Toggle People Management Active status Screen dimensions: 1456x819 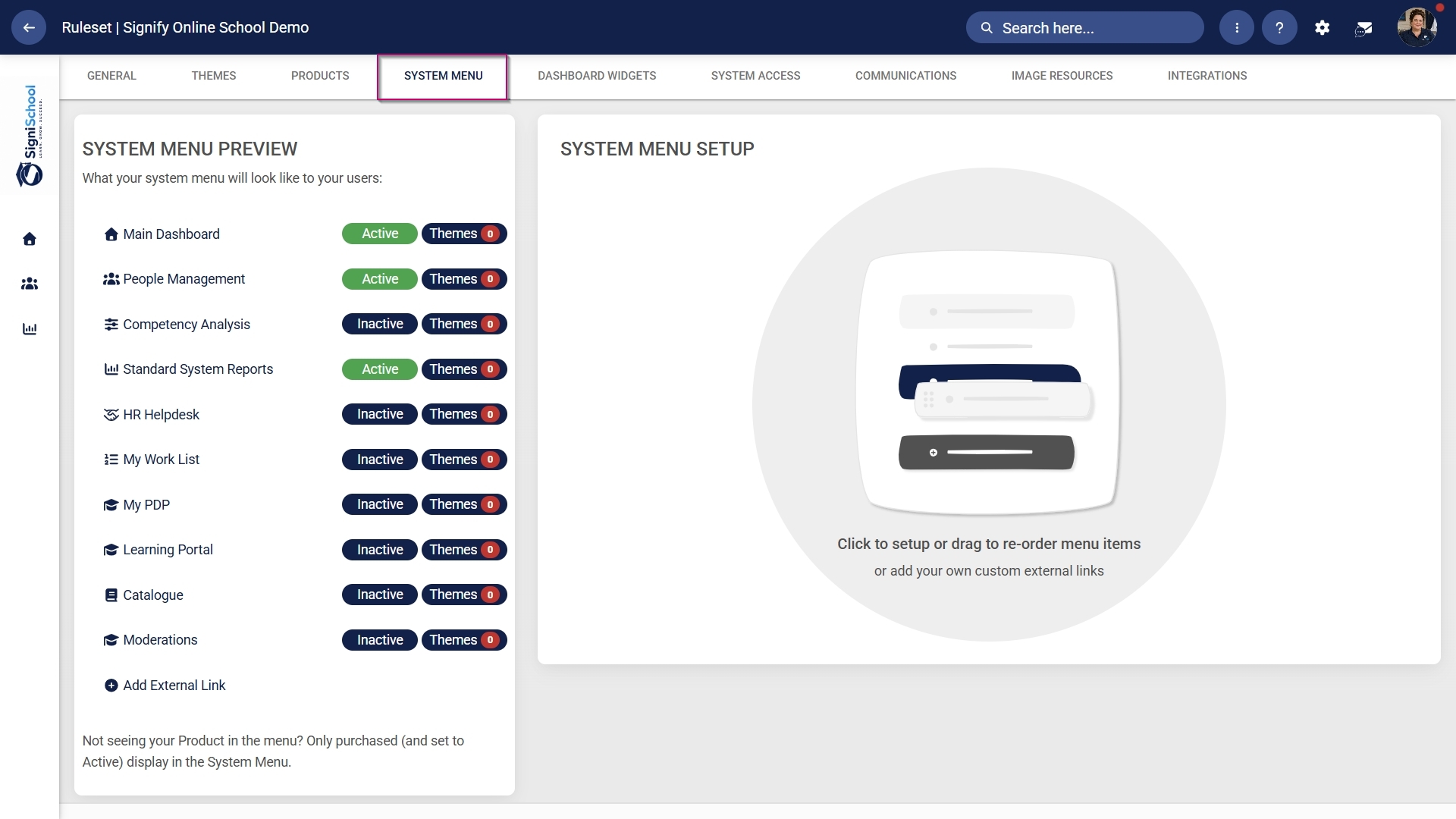(380, 279)
